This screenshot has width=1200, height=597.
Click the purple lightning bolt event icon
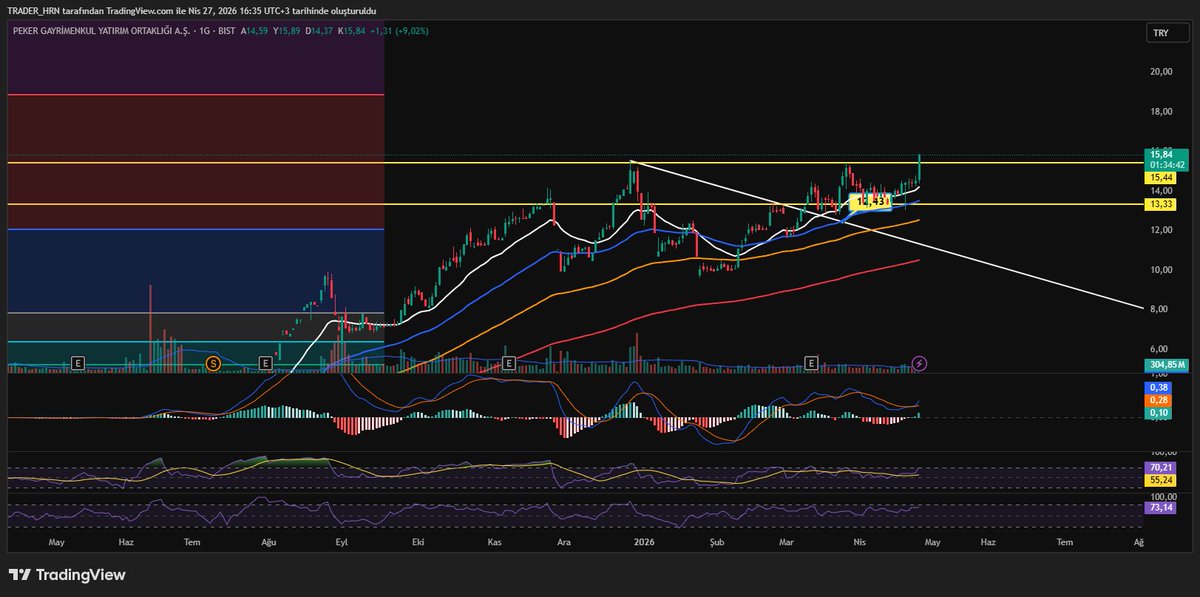coord(920,363)
